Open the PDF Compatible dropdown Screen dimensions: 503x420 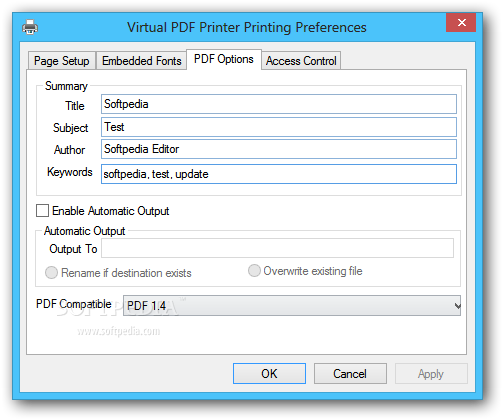click(x=292, y=306)
